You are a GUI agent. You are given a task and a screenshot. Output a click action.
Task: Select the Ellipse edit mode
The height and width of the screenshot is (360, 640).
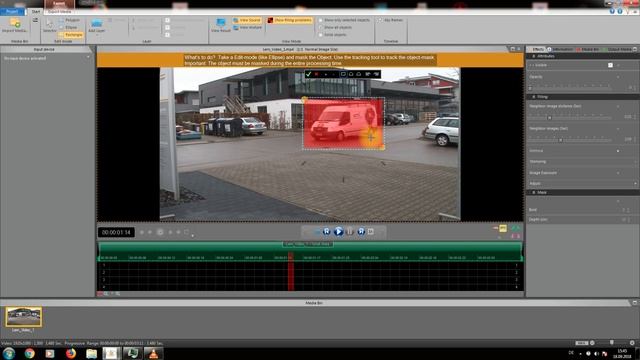(x=69, y=27)
